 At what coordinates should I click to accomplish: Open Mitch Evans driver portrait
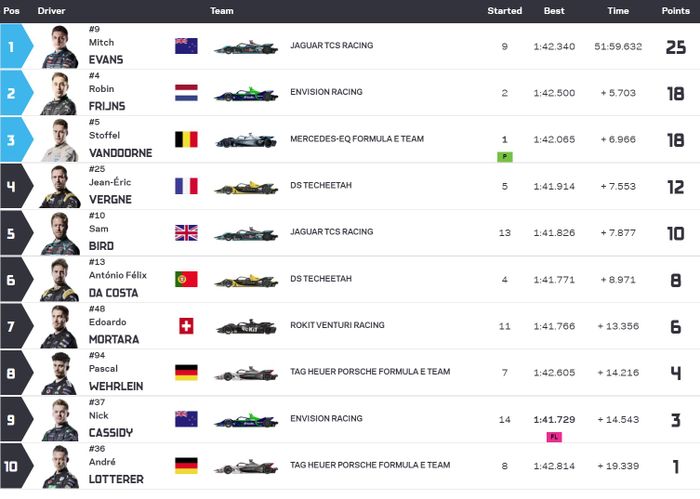point(60,47)
